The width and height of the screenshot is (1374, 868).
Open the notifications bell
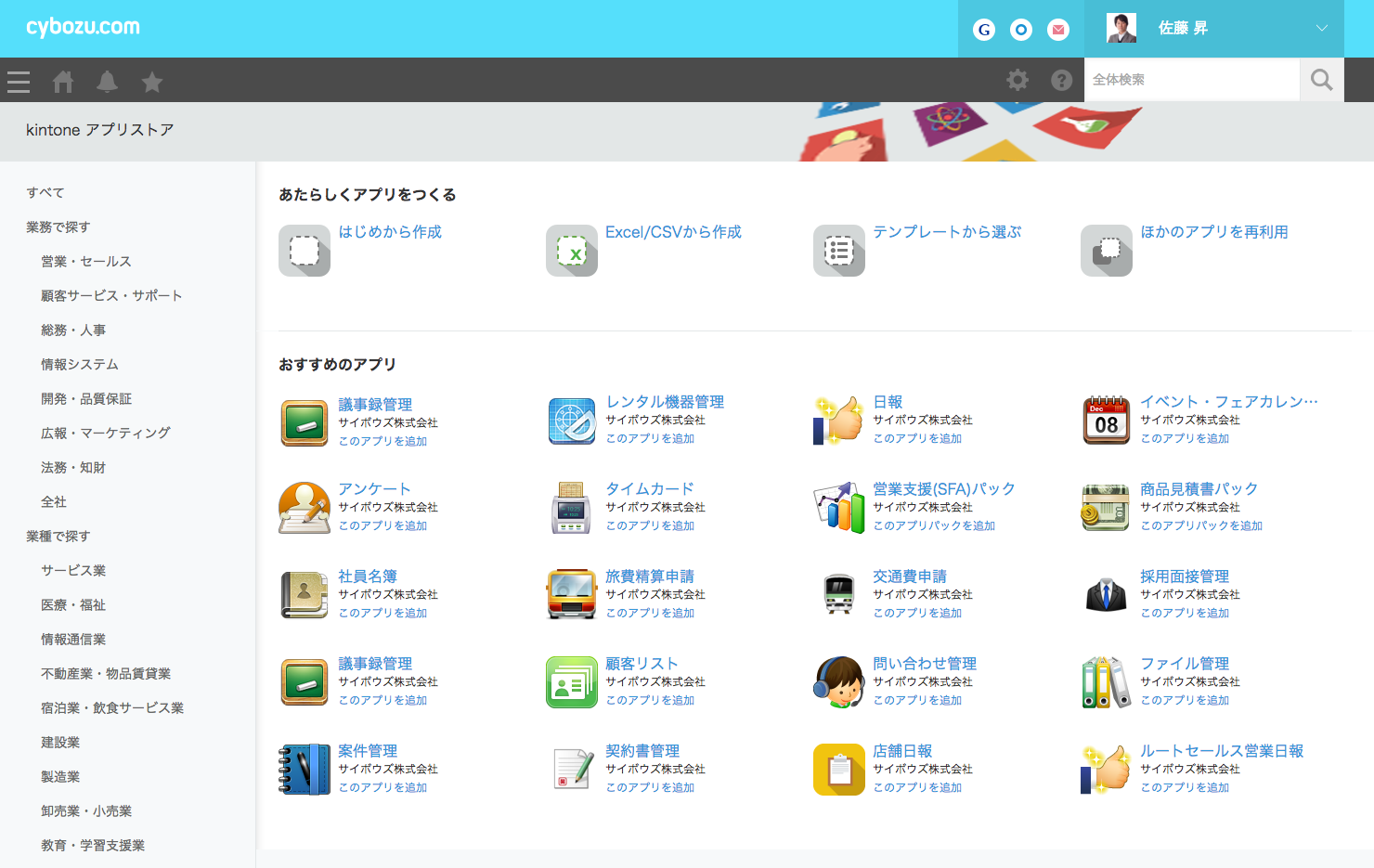tap(108, 82)
